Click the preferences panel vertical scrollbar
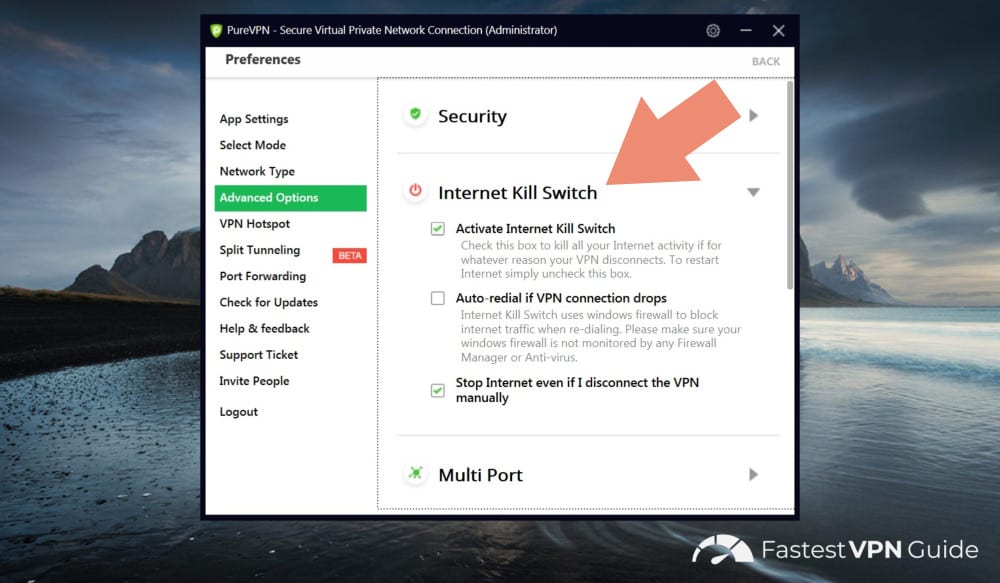This screenshot has height=583, width=1000. 790,185
